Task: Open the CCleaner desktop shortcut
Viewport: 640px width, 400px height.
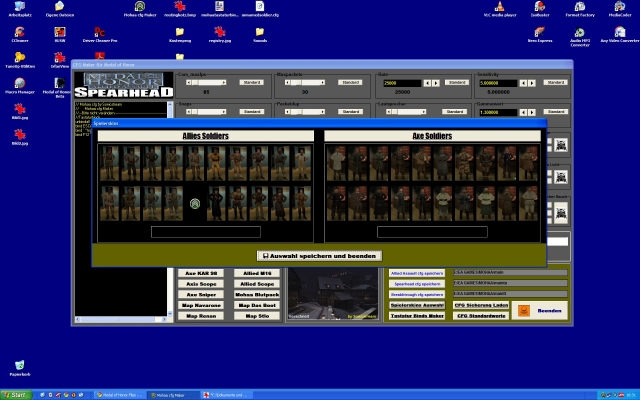Action: 20,35
